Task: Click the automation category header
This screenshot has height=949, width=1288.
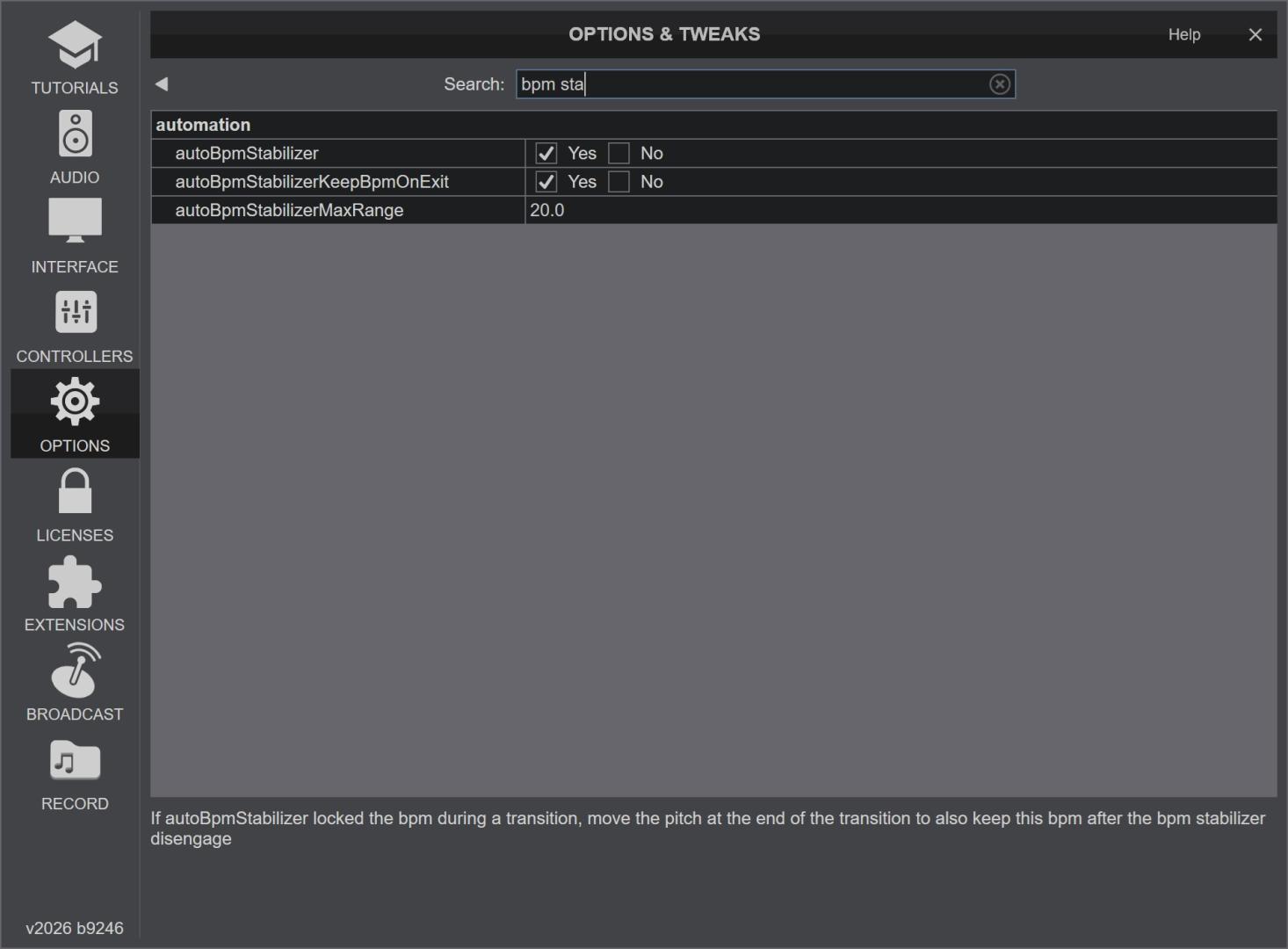Action: click(x=203, y=125)
